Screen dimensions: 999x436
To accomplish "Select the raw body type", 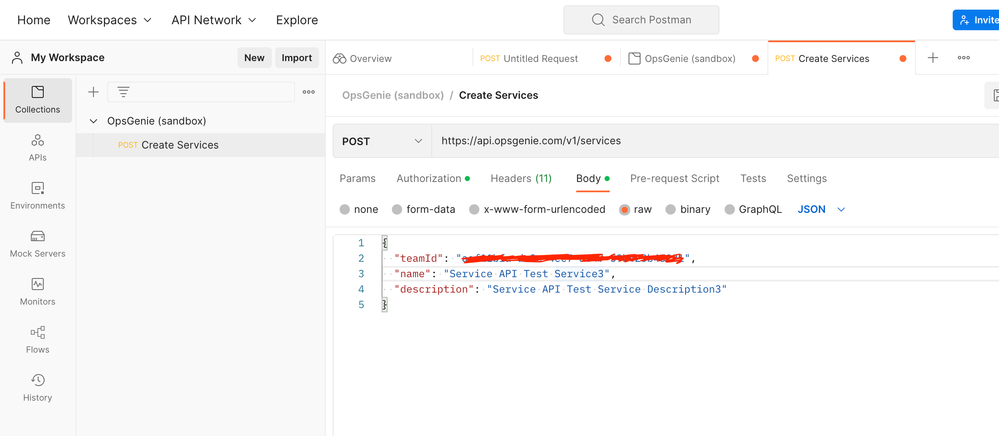I will pyautogui.click(x=624, y=209).
